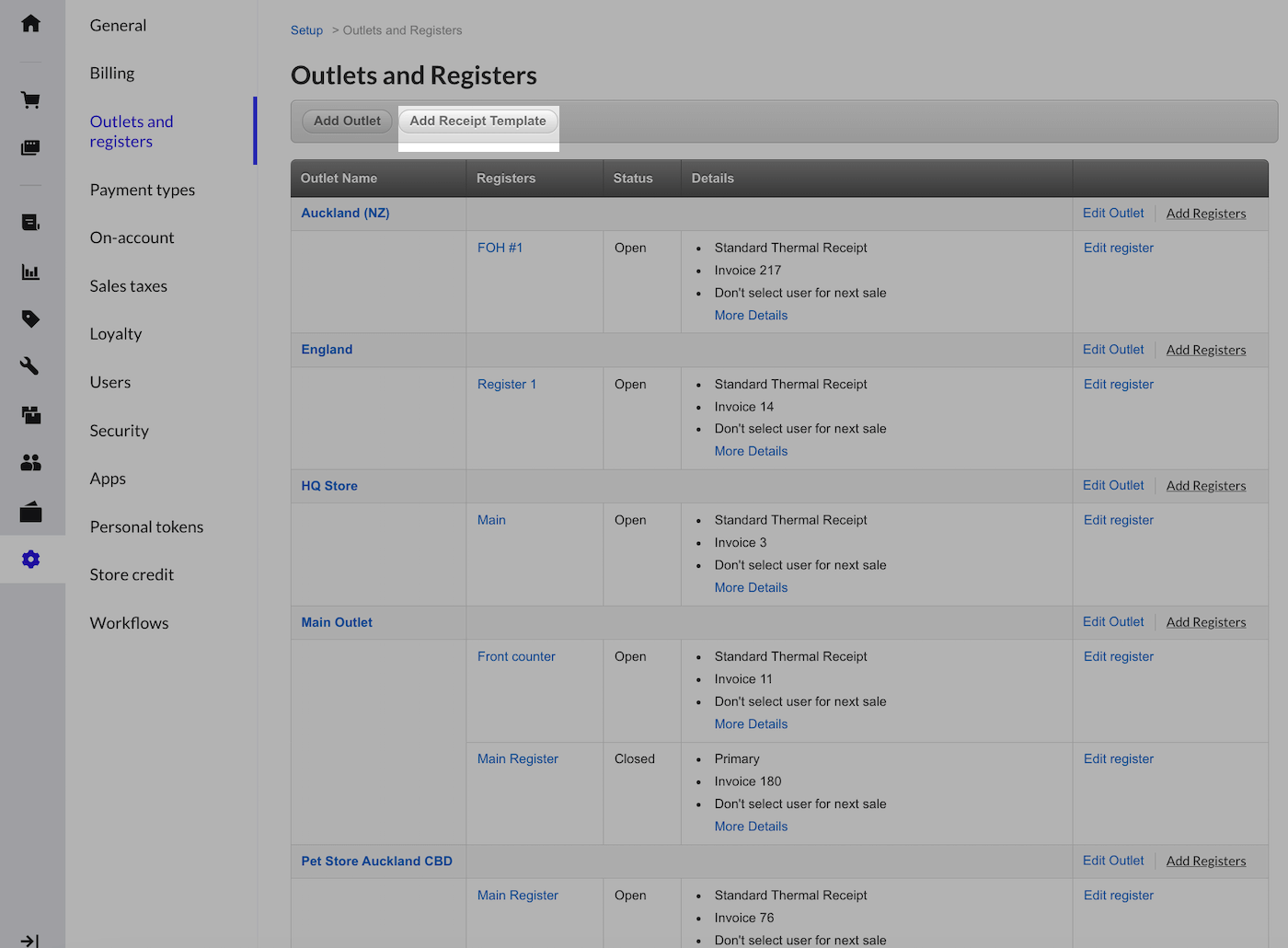The width and height of the screenshot is (1288, 948).
Task: Edit register in closed Main Register row
Action: 1118,758
